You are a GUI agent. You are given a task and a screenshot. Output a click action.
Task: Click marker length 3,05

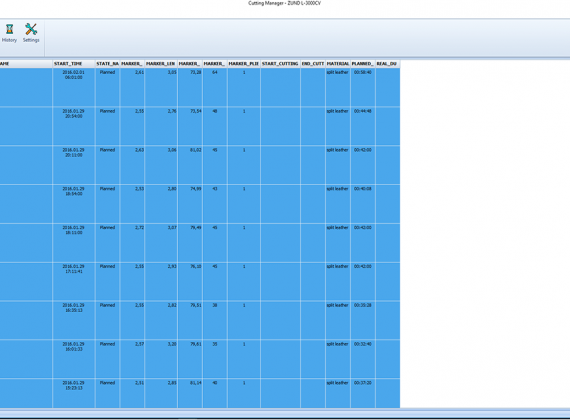[172, 72]
